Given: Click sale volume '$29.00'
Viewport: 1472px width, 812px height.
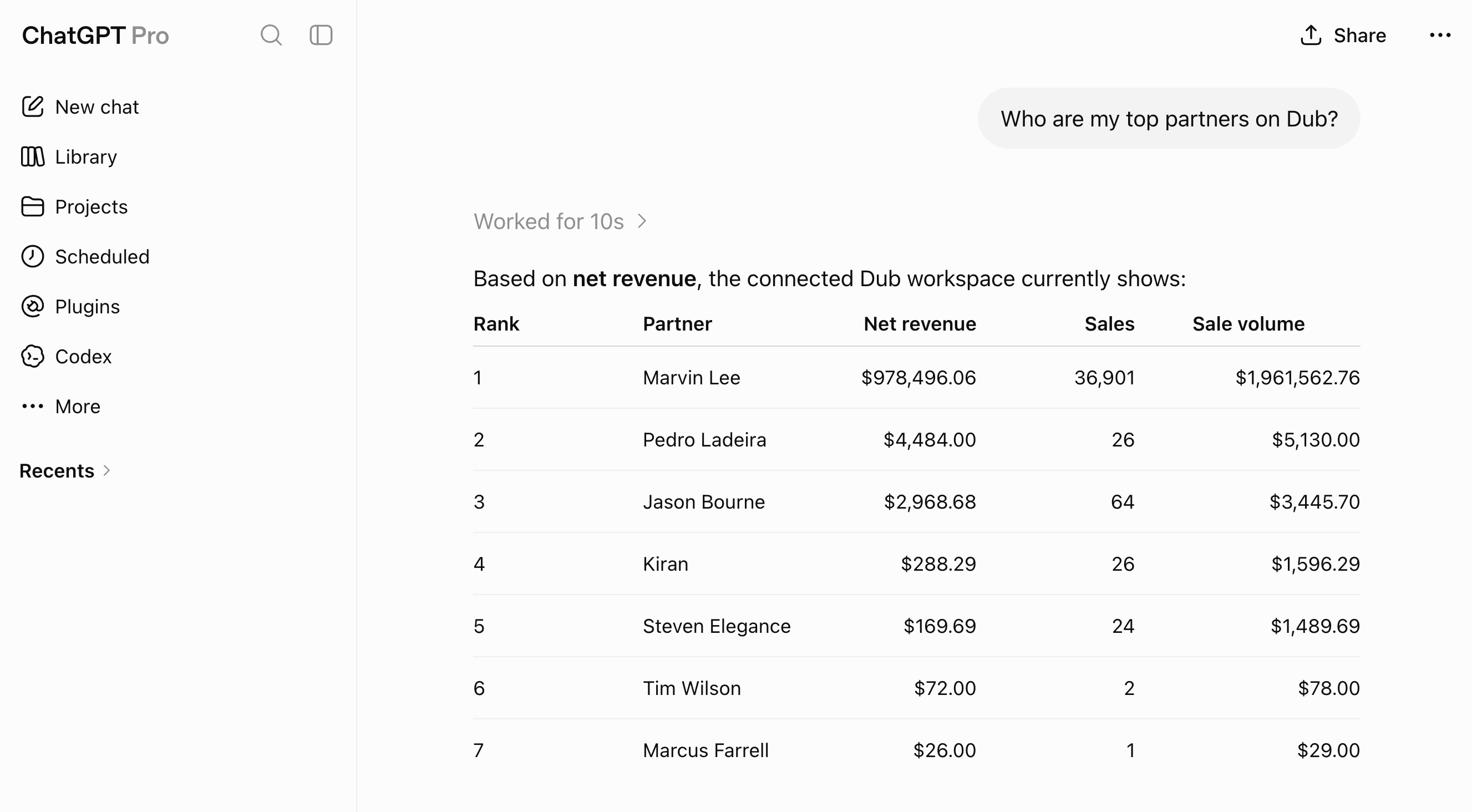Looking at the screenshot, I should point(1328,751).
